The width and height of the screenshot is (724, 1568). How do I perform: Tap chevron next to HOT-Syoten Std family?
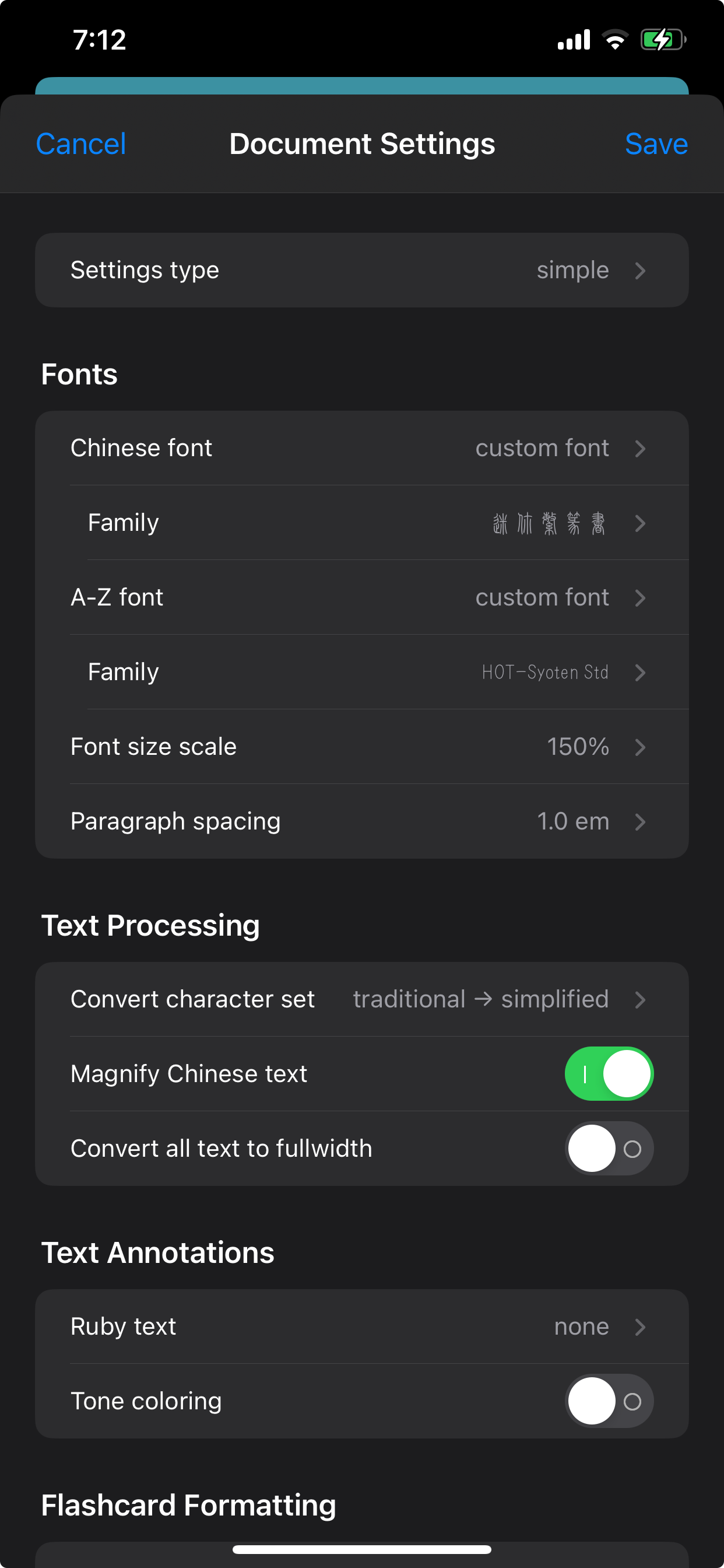click(x=640, y=673)
